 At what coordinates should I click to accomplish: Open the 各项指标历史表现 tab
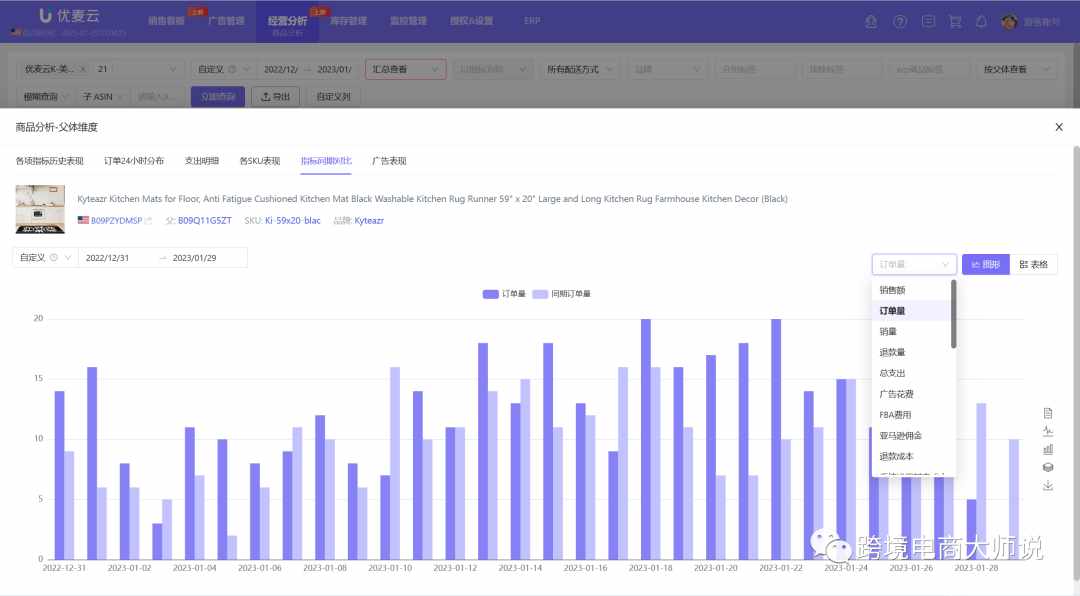(x=50, y=161)
